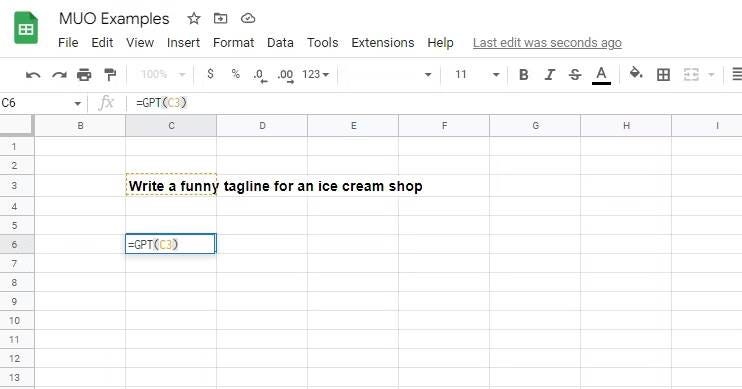The image size is (742, 389).
Task: Click the Move to folder icon
Action: point(221,18)
